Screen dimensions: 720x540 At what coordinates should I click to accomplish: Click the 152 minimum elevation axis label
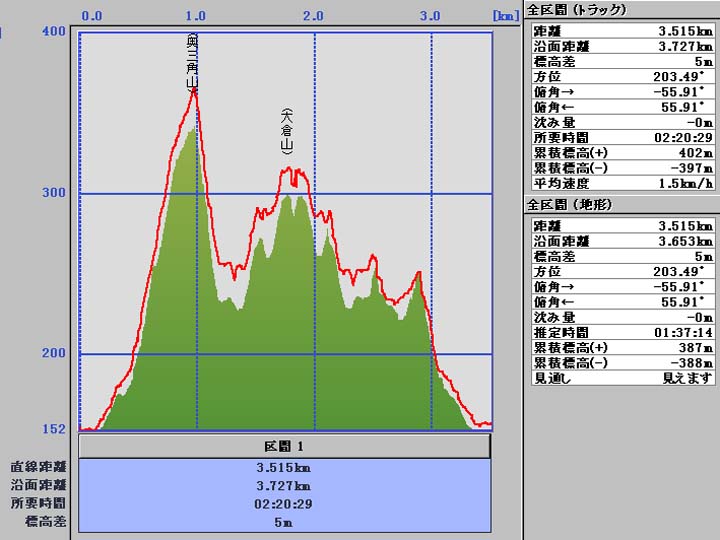tap(53, 429)
